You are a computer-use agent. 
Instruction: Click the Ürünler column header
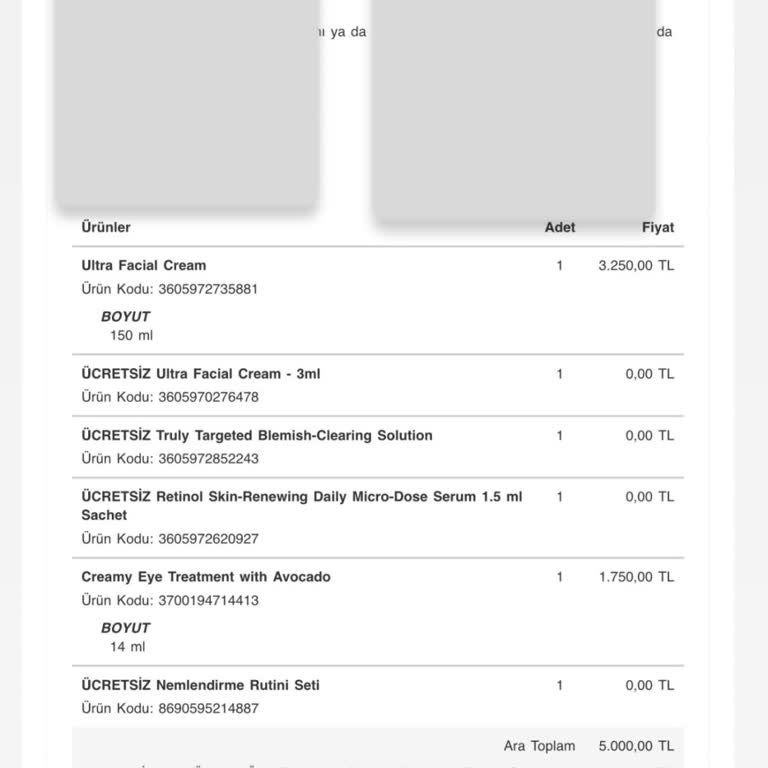tap(106, 227)
